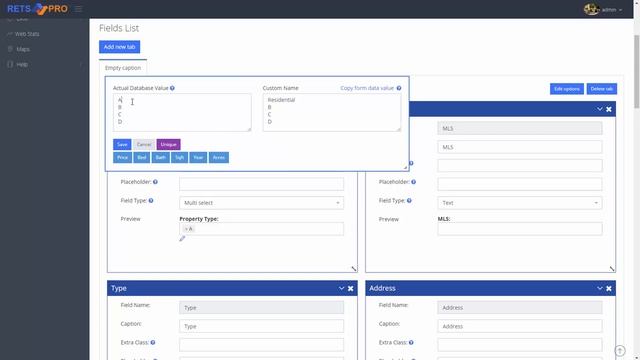Viewport: 640px width, 360px height.
Task: Click the Year preset button
Action: click(x=198, y=158)
